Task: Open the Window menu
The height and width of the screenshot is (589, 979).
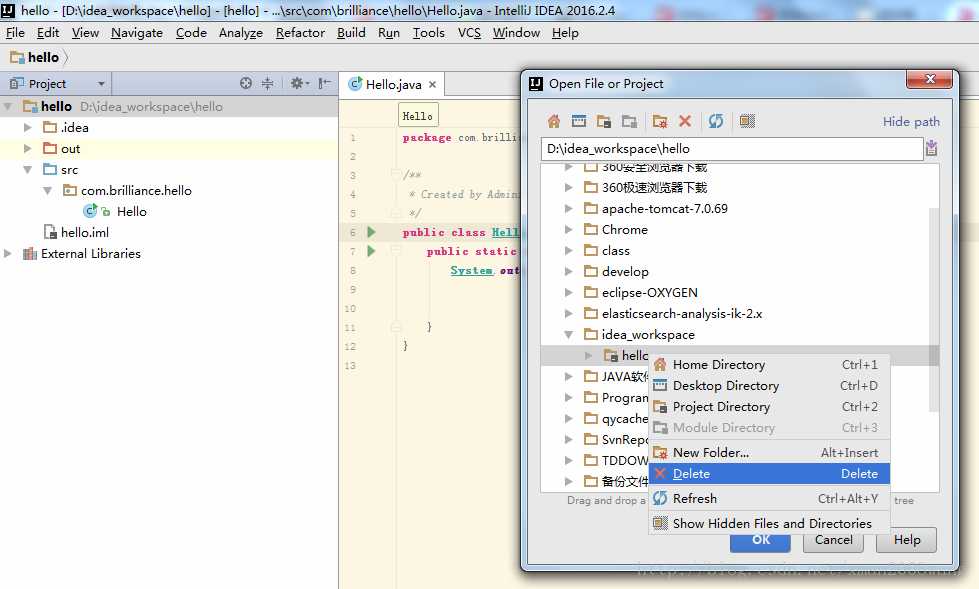Action: pyautogui.click(x=516, y=32)
